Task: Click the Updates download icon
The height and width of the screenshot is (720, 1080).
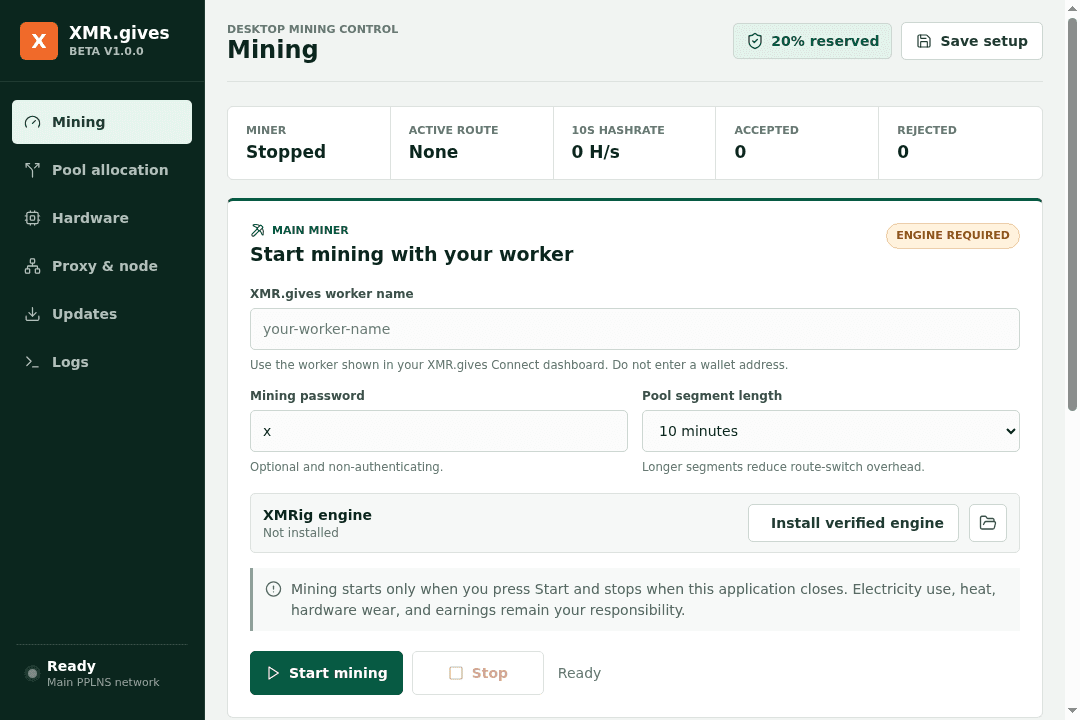Action: coord(32,314)
